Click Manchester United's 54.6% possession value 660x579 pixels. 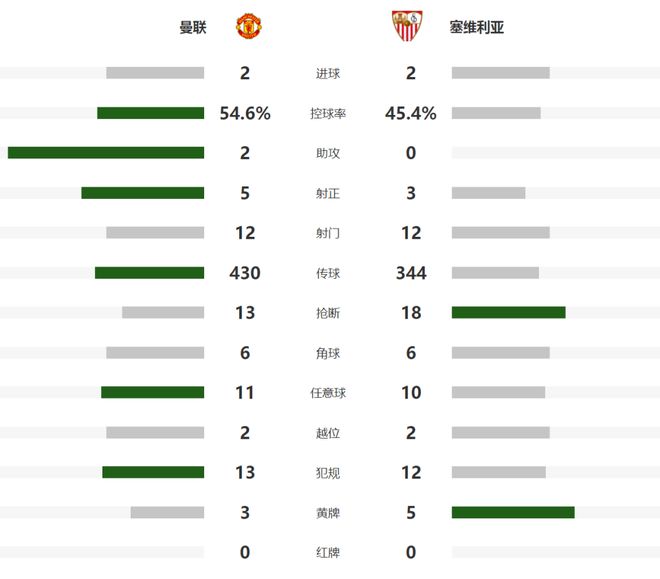point(245,113)
